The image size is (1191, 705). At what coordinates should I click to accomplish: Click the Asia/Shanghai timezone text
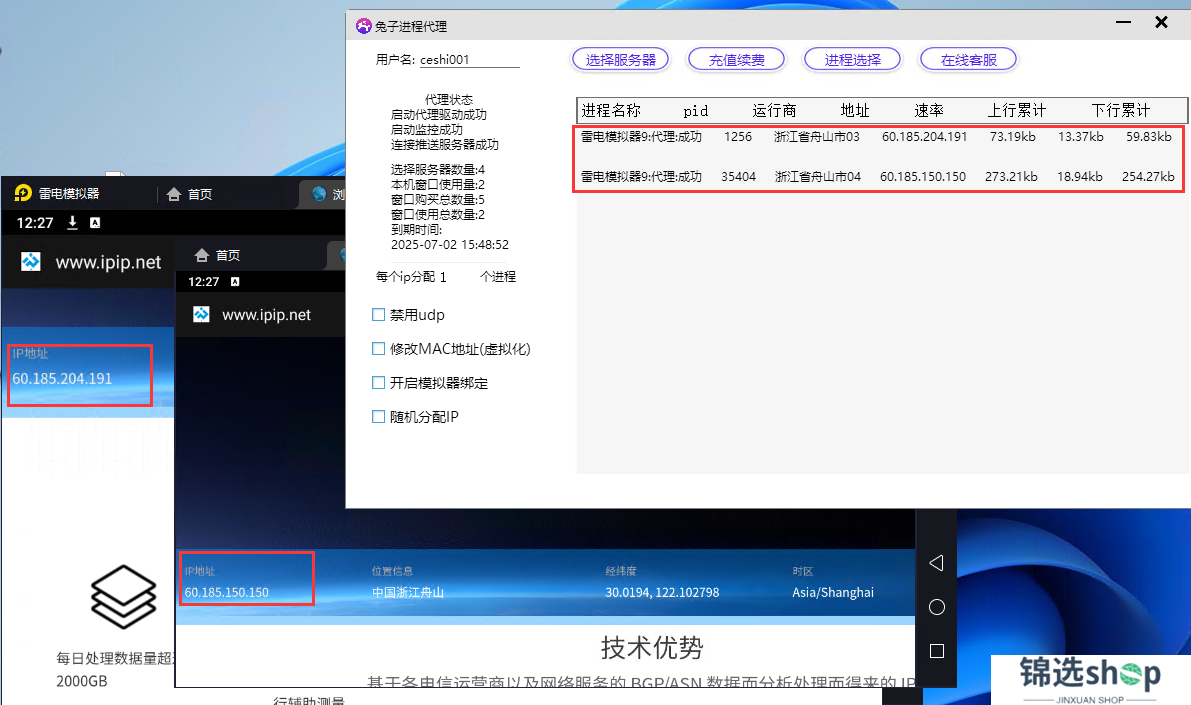tap(832, 593)
